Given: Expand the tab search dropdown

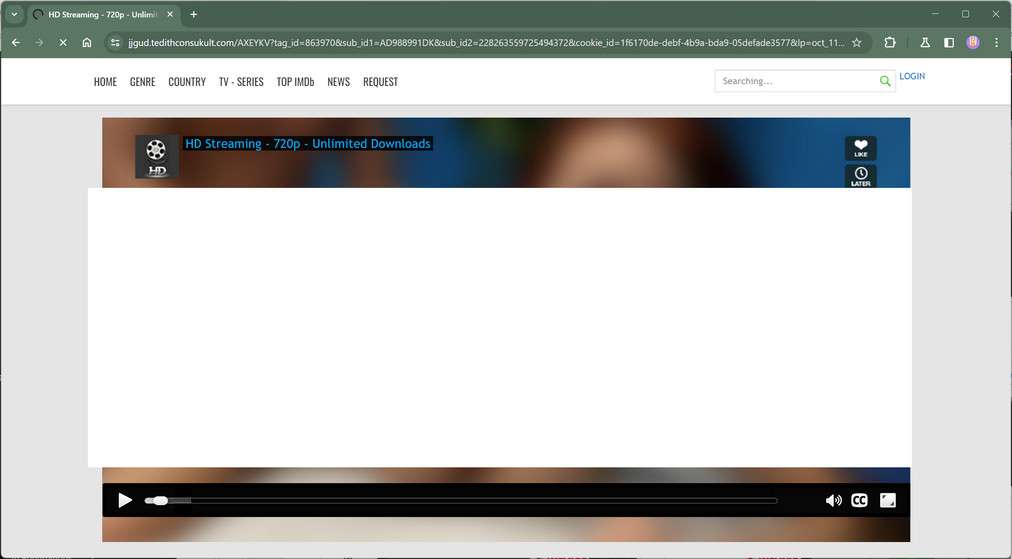Looking at the screenshot, I should pos(14,14).
